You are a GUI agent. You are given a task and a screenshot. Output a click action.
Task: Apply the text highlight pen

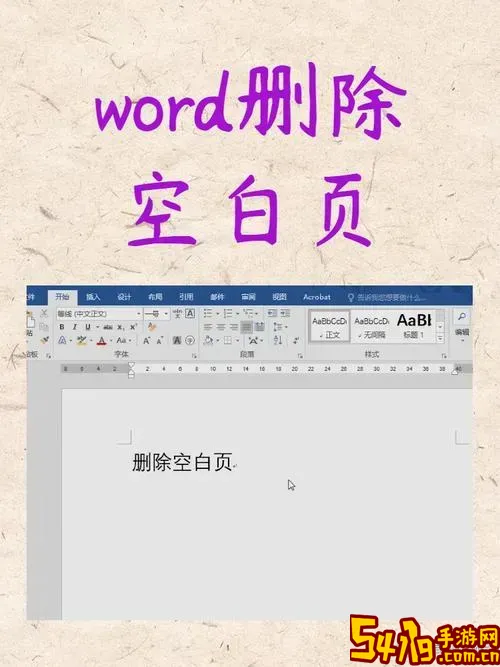81,340
